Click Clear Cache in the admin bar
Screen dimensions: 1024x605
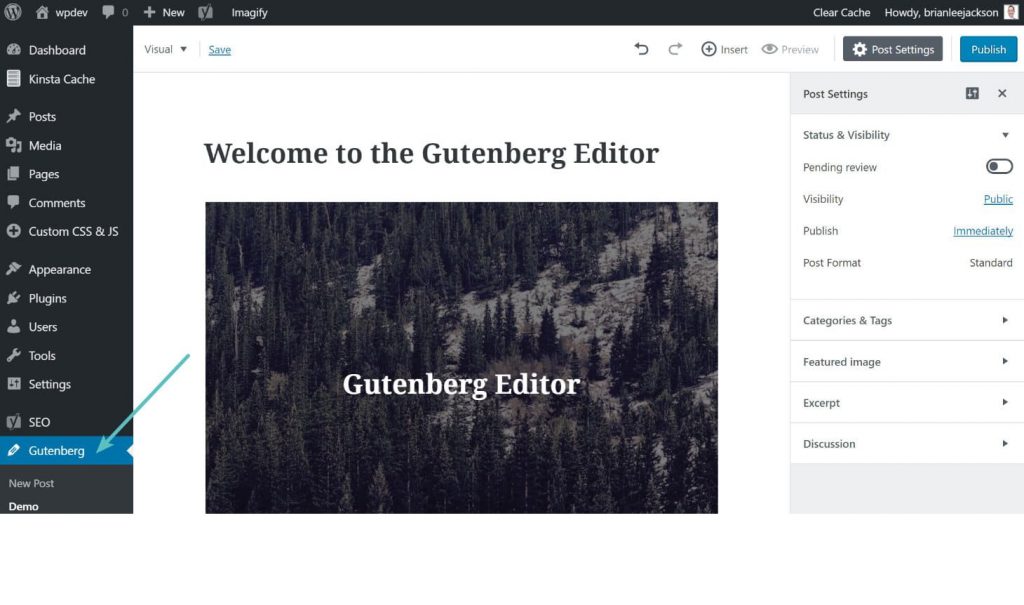pos(841,12)
